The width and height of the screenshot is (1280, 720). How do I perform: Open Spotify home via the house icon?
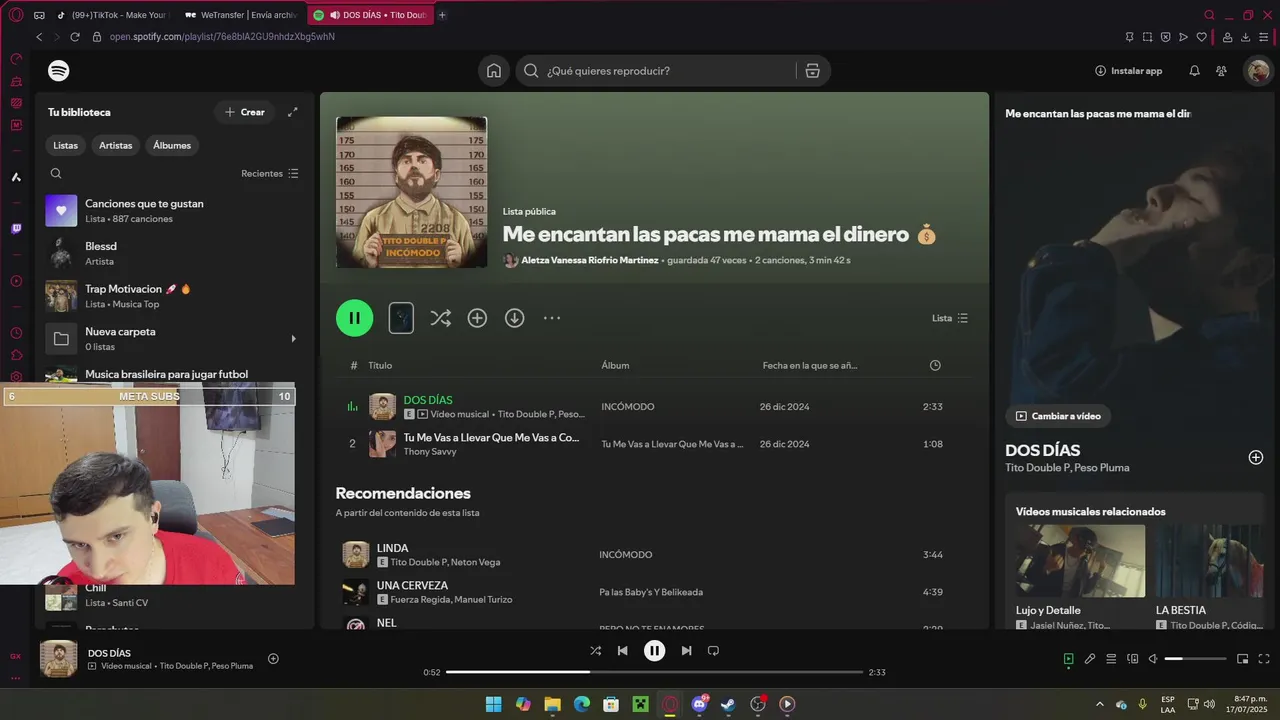(494, 71)
